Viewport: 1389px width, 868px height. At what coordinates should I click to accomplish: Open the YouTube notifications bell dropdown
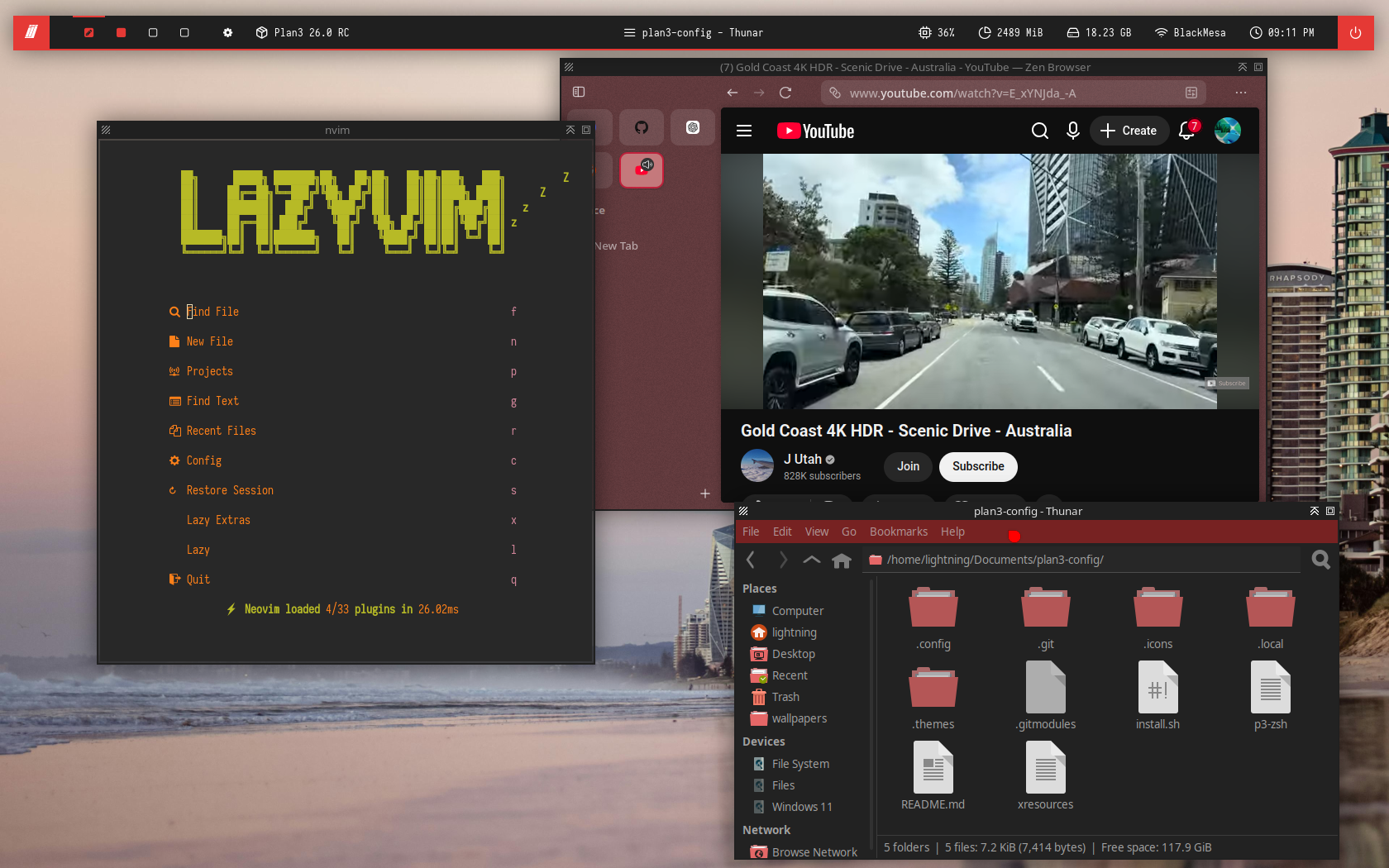[1186, 131]
